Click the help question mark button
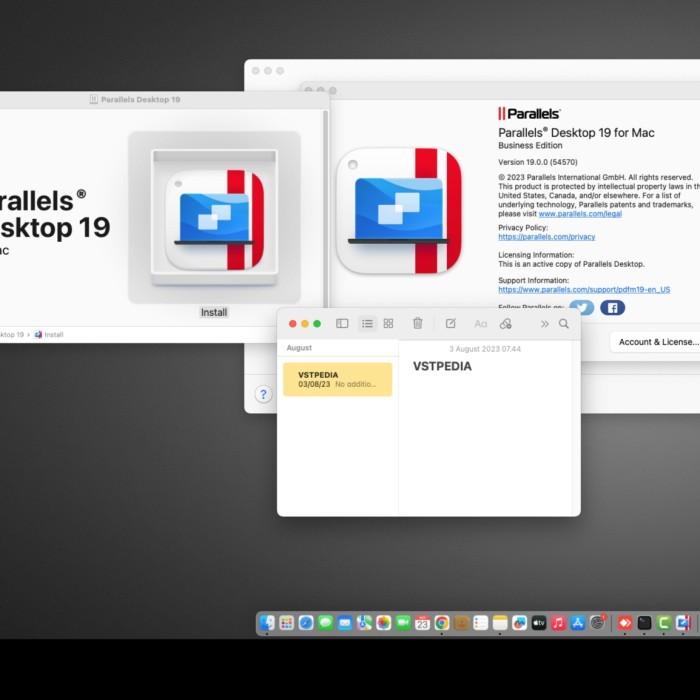 coord(263,394)
